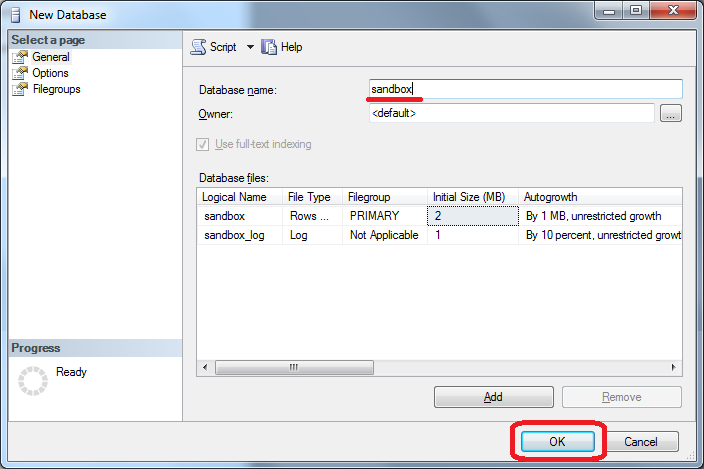The height and width of the screenshot is (469, 704).
Task: Click the horizontal scrollbar right arrow
Action: pyautogui.click(x=673, y=367)
